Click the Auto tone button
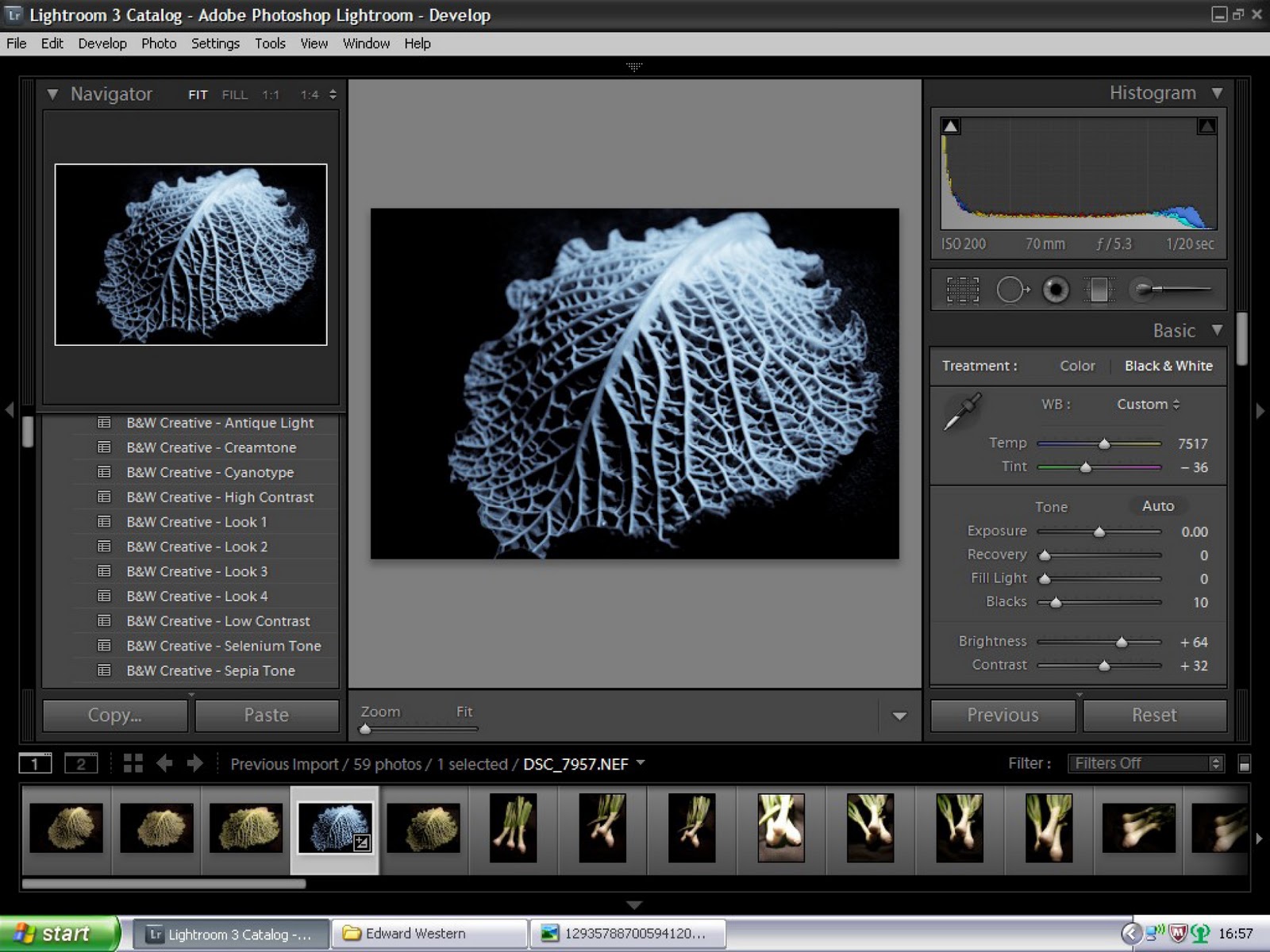Screen dimensions: 1270x952 [x=1157, y=506]
